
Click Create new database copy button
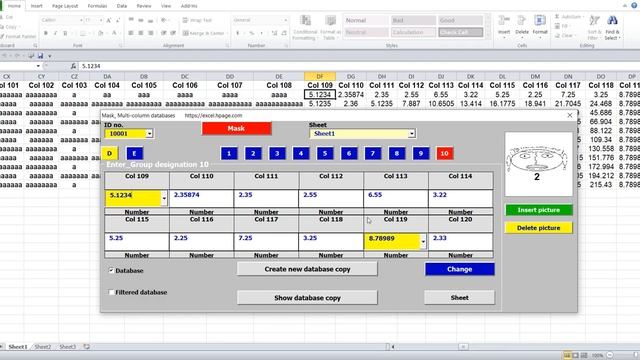tap(307, 269)
